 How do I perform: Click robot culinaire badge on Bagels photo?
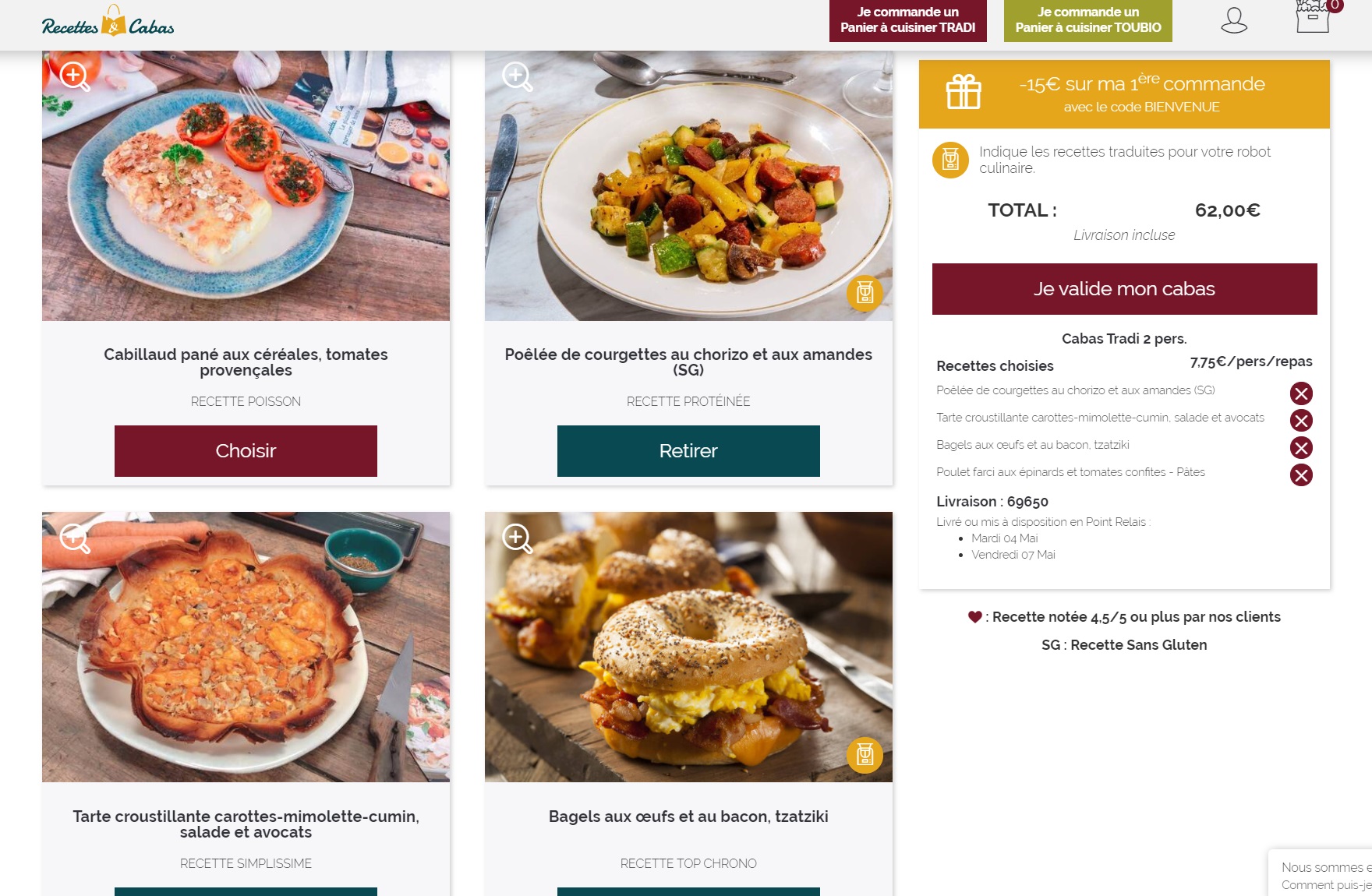[x=865, y=755]
